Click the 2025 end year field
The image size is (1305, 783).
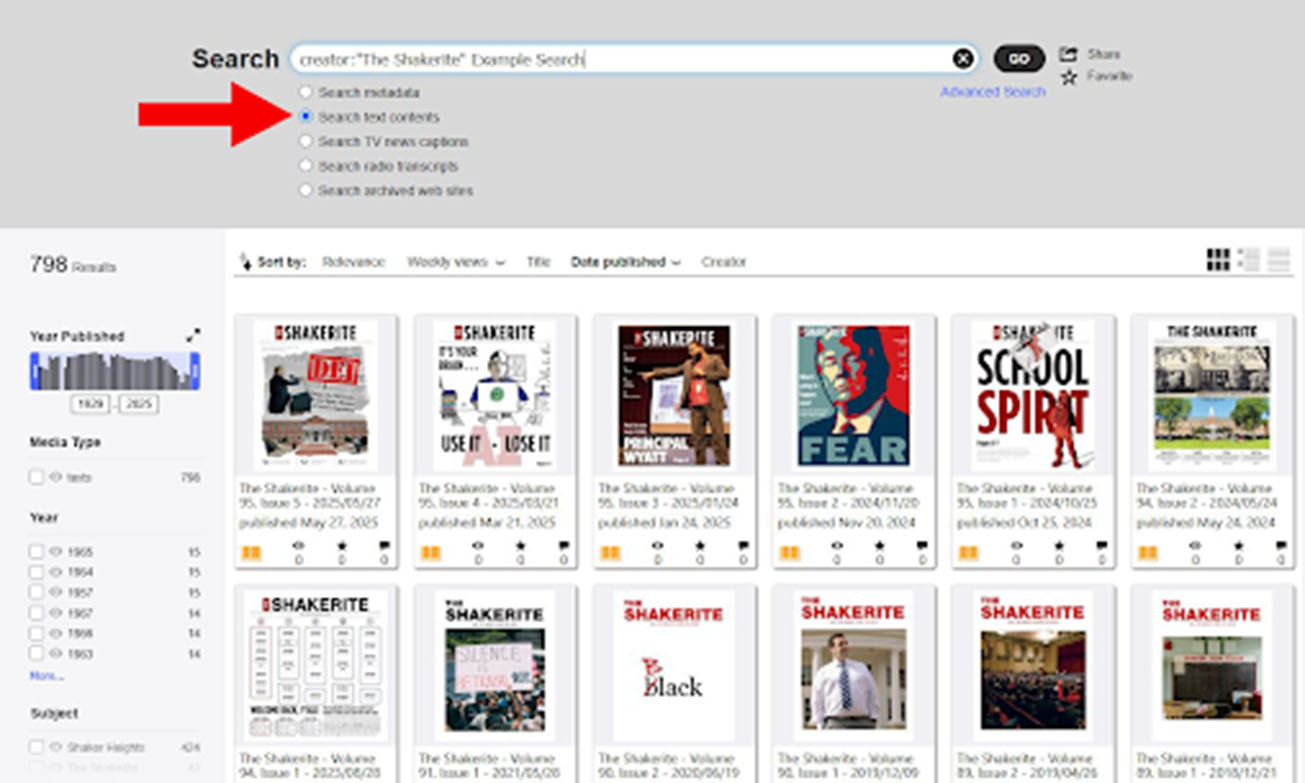[x=139, y=404]
